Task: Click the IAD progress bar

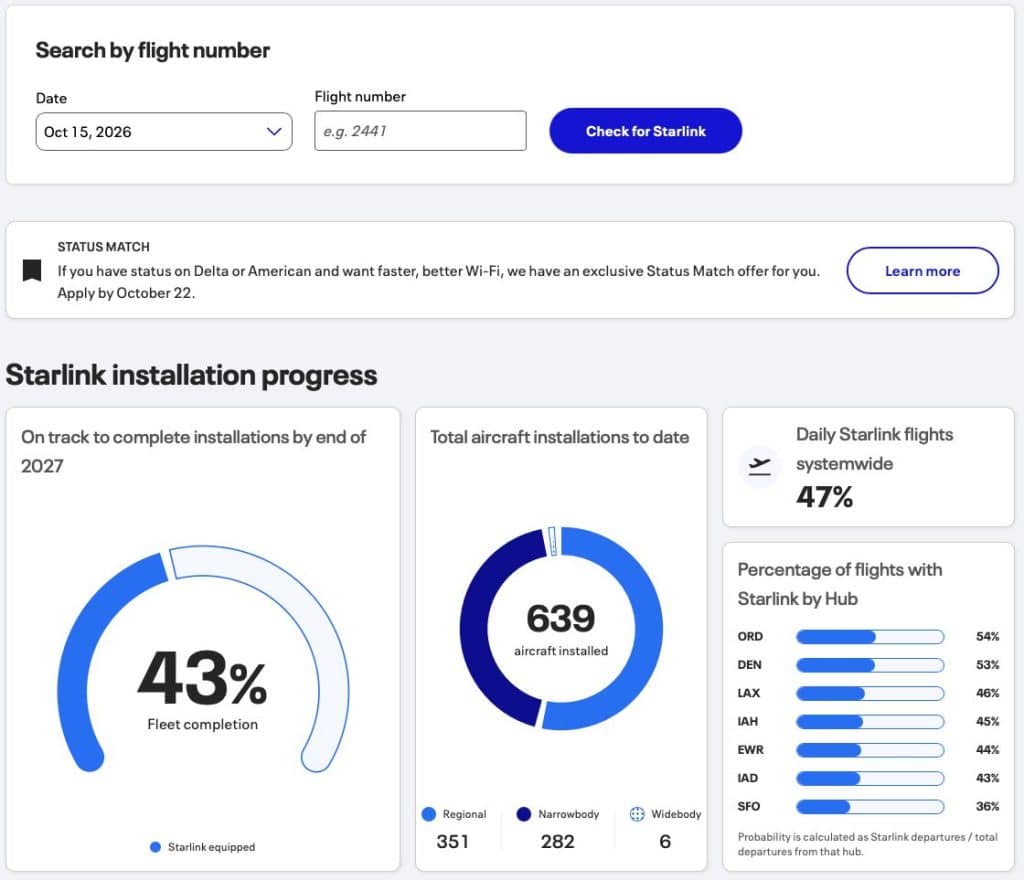Action: pos(870,778)
